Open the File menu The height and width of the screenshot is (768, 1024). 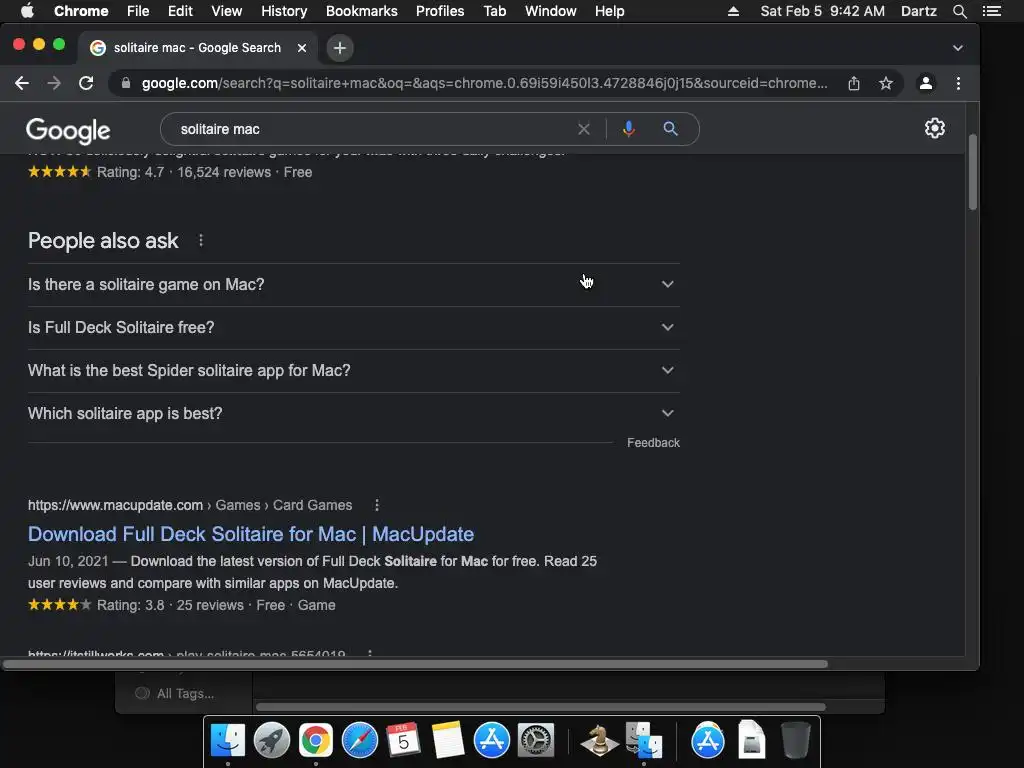point(138,11)
